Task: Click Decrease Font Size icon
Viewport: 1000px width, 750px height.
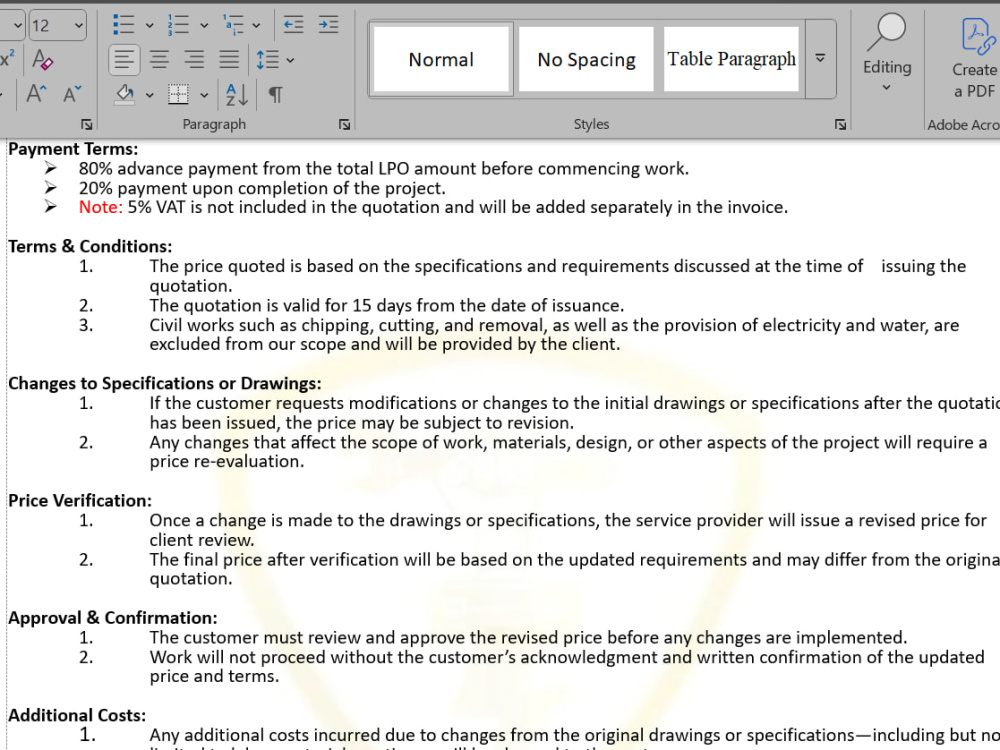Action: 72,94
